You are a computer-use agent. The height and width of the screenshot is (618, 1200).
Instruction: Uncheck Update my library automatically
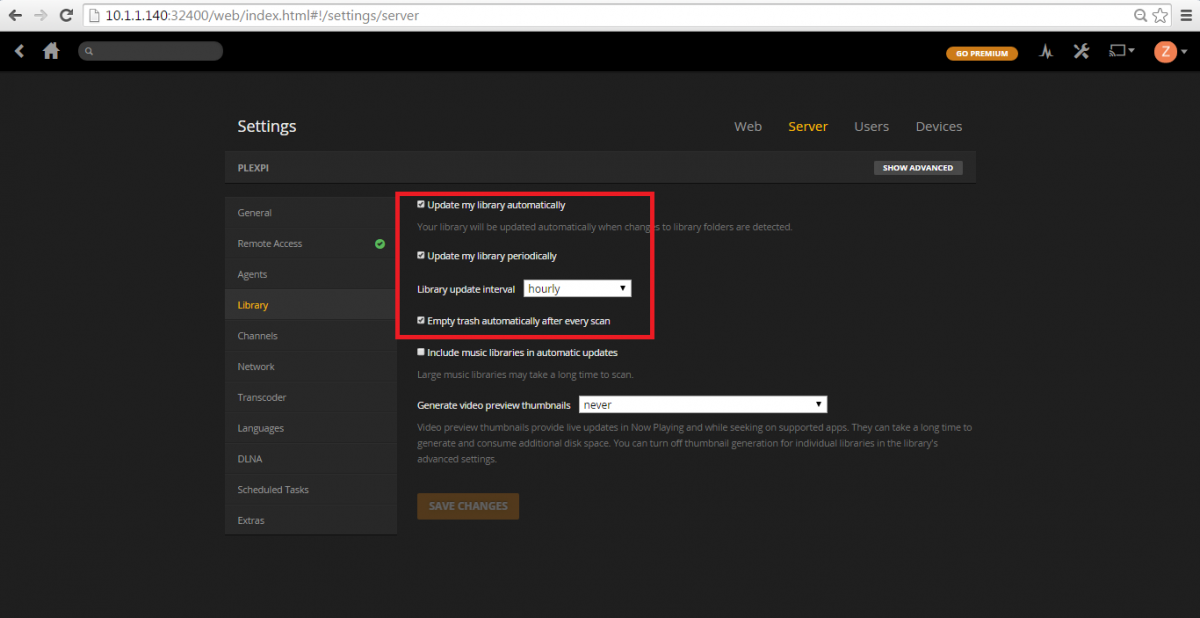421,204
